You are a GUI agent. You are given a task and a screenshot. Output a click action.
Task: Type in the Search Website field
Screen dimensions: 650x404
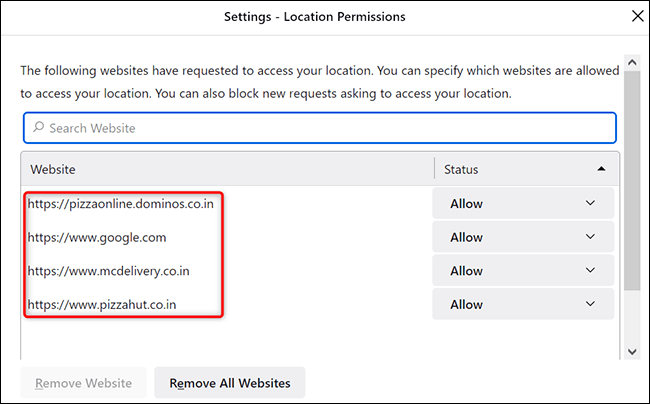[320, 128]
